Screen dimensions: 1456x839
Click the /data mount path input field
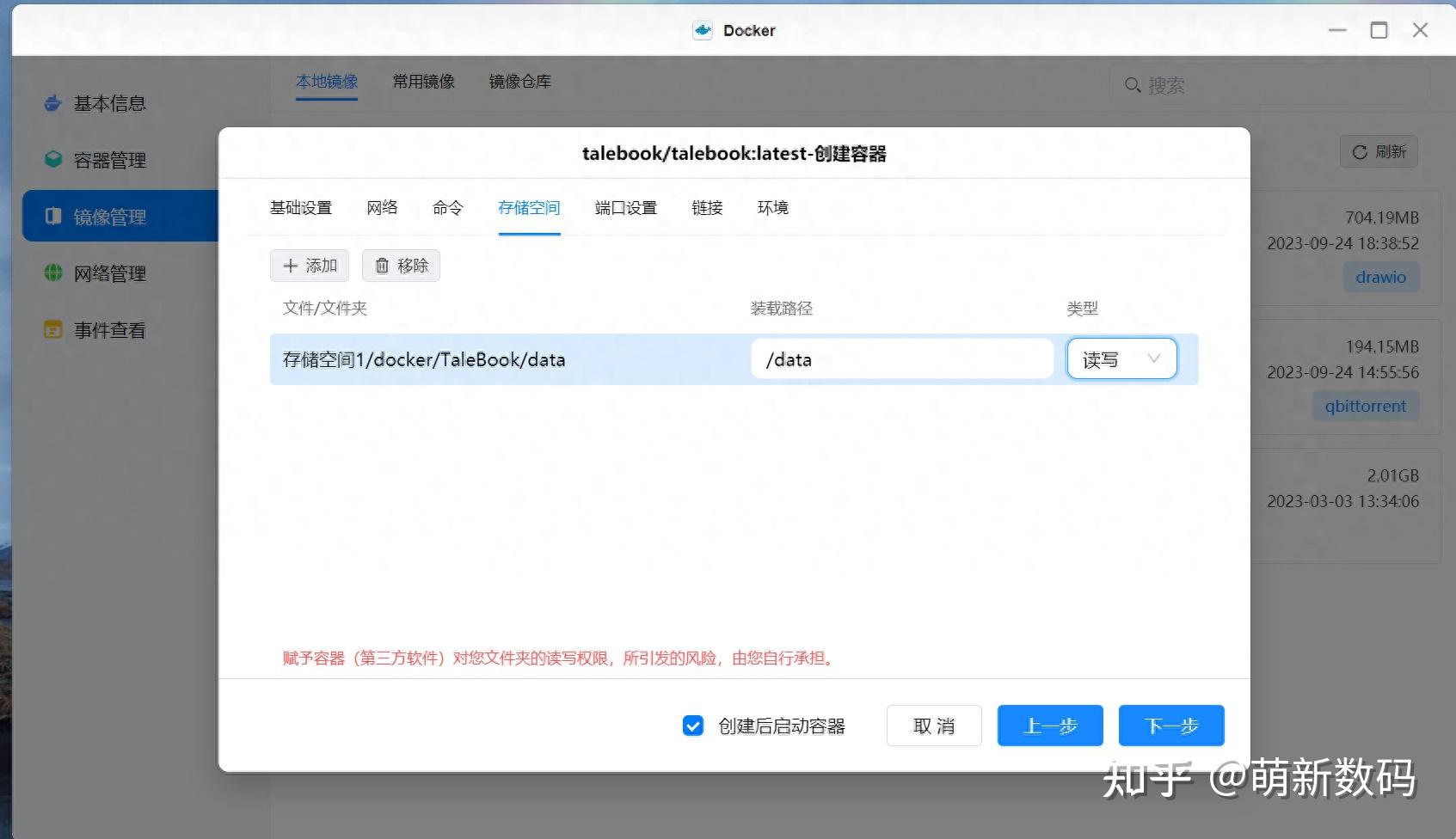[901, 358]
